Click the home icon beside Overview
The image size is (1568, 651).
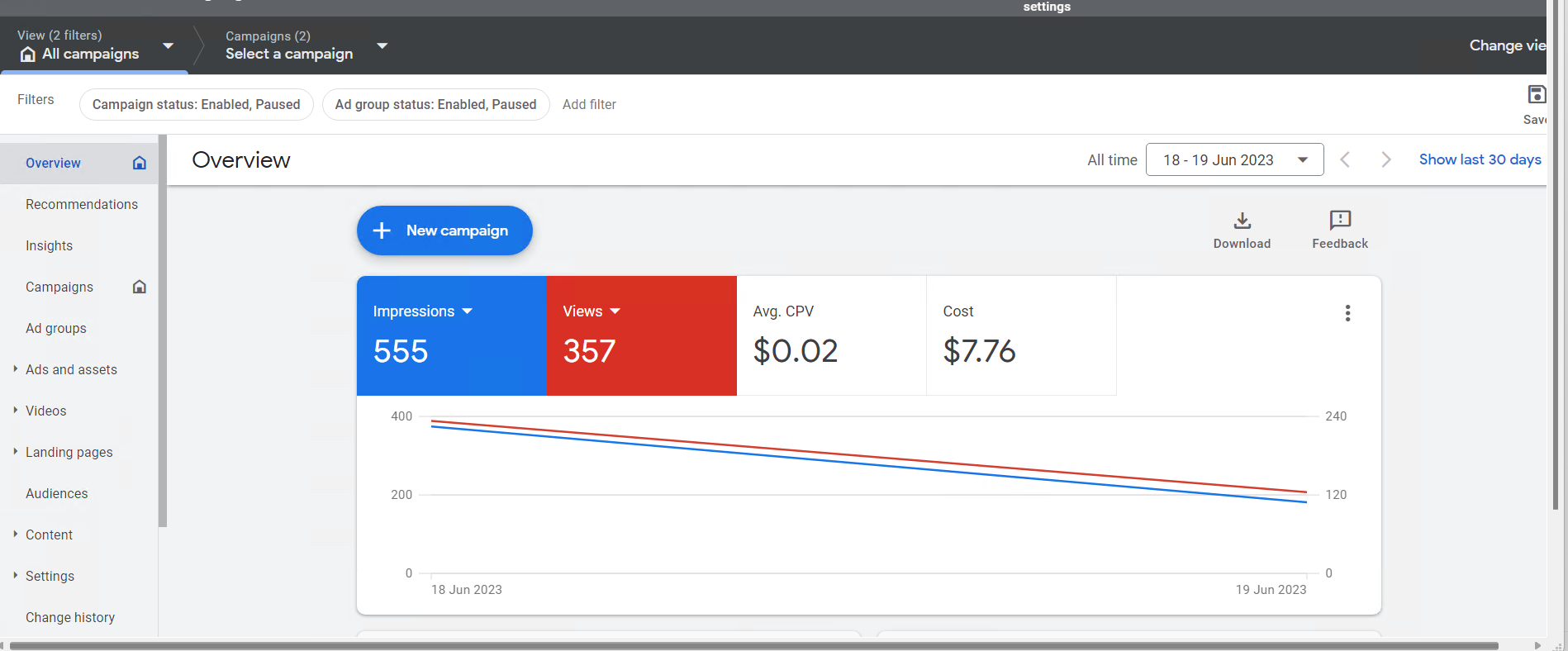pyautogui.click(x=140, y=163)
